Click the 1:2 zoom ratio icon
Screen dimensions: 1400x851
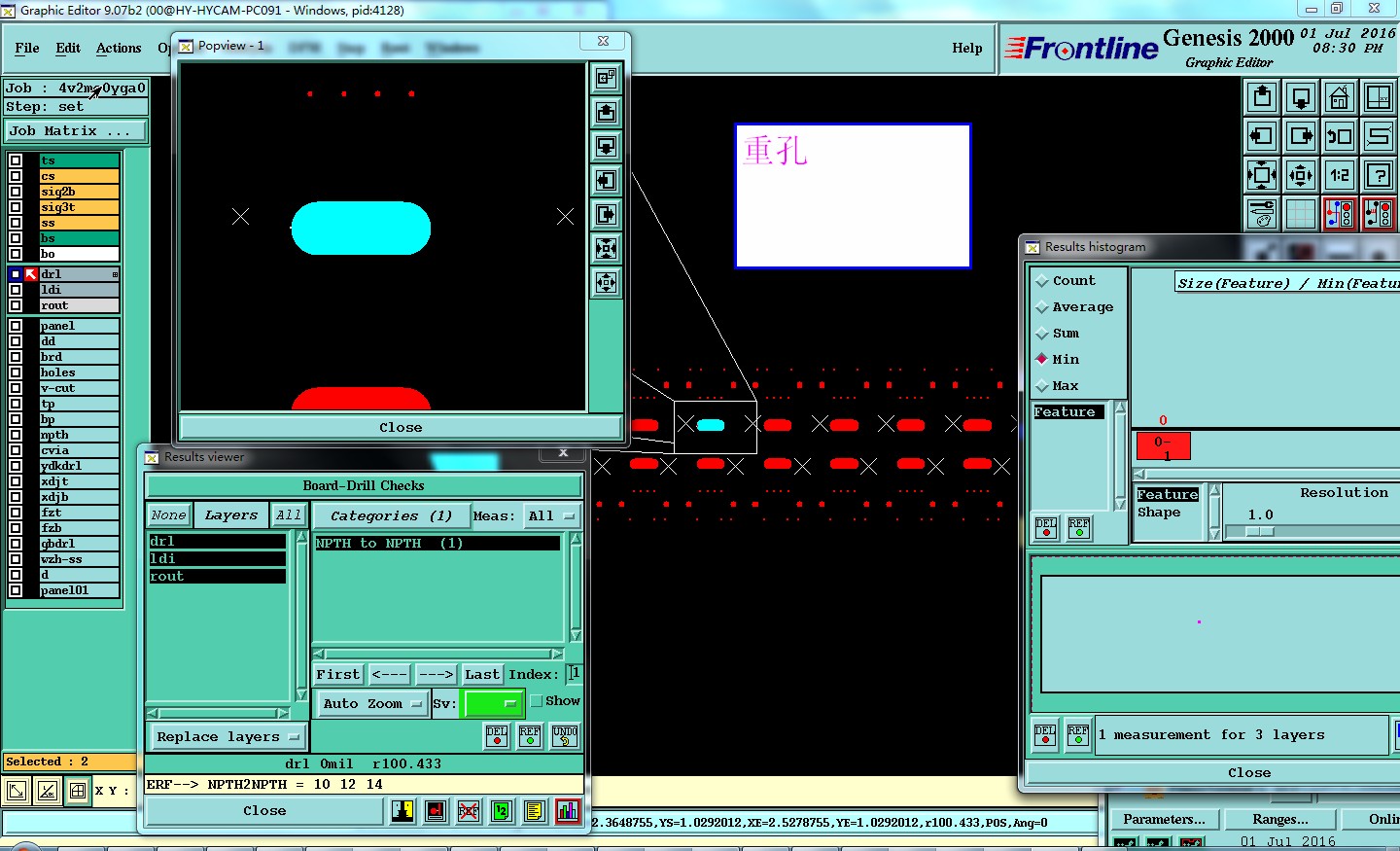click(x=1340, y=175)
